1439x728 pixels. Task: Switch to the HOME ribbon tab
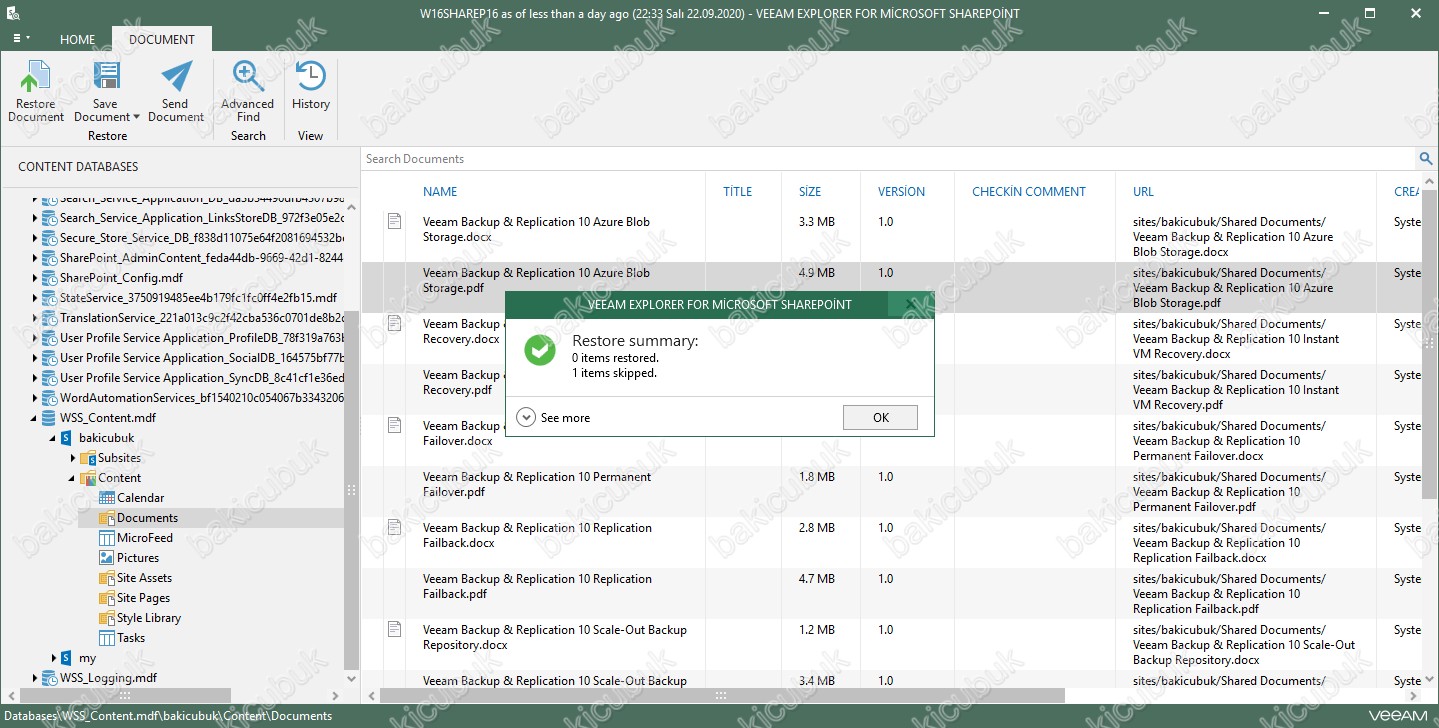77,40
